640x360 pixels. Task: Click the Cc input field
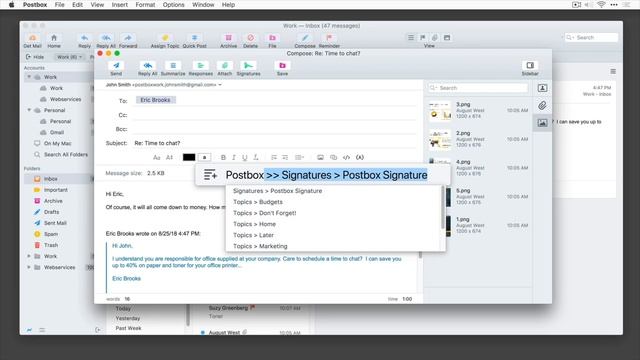[x=274, y=115]
